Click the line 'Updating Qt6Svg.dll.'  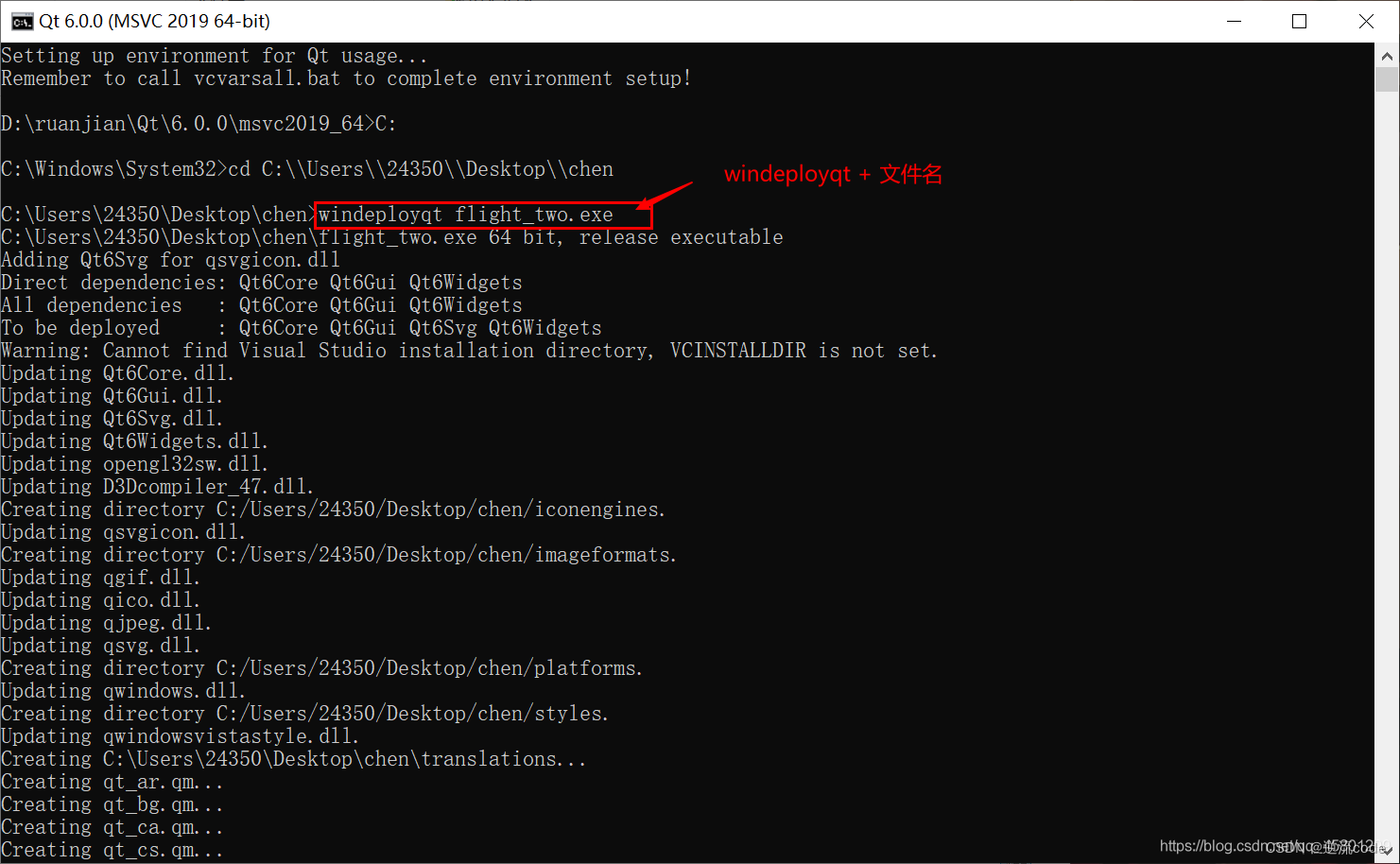pyautogui.click(x=112, y=419)
